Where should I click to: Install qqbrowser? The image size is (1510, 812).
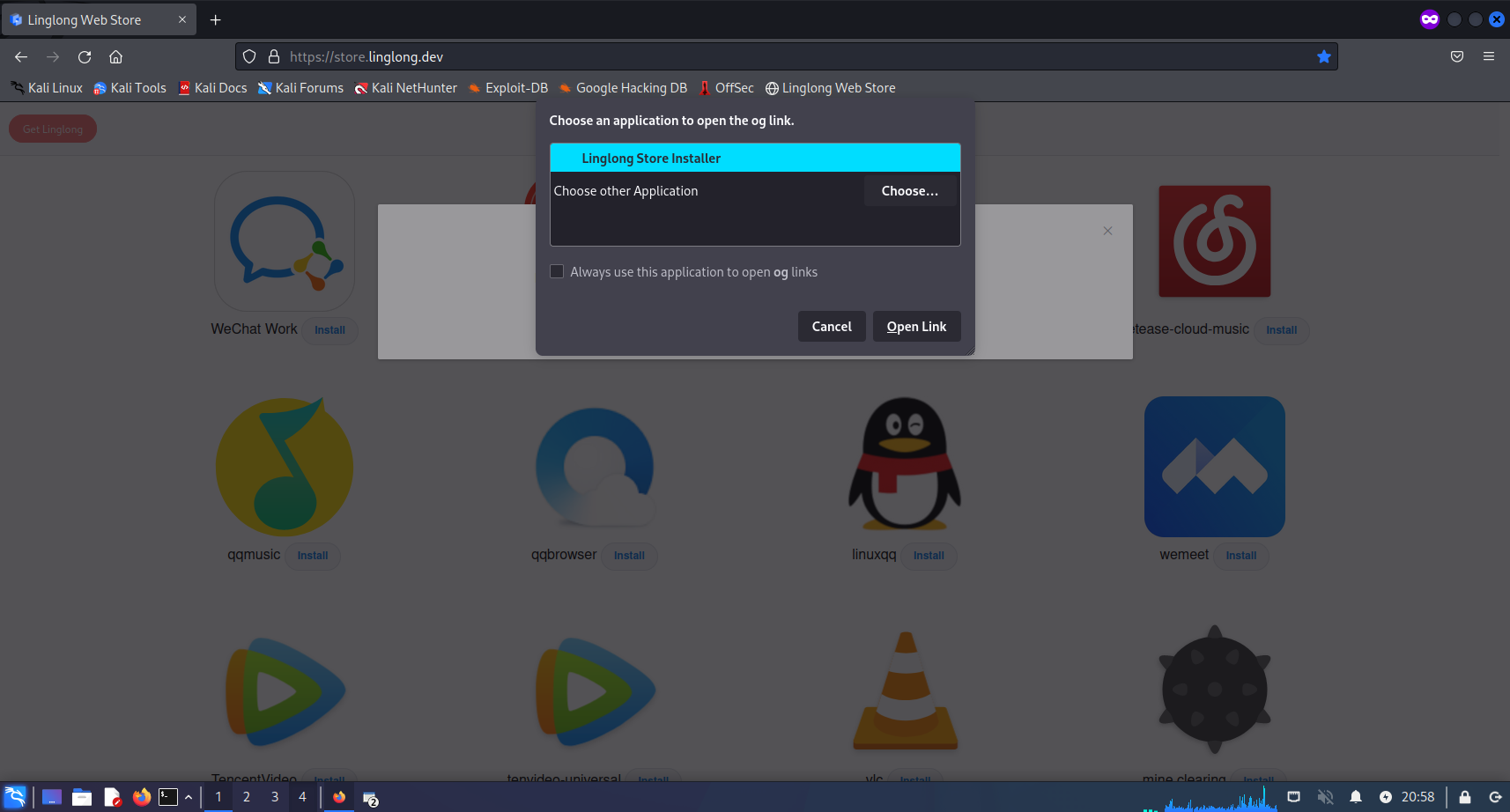(x=629, y=556)
